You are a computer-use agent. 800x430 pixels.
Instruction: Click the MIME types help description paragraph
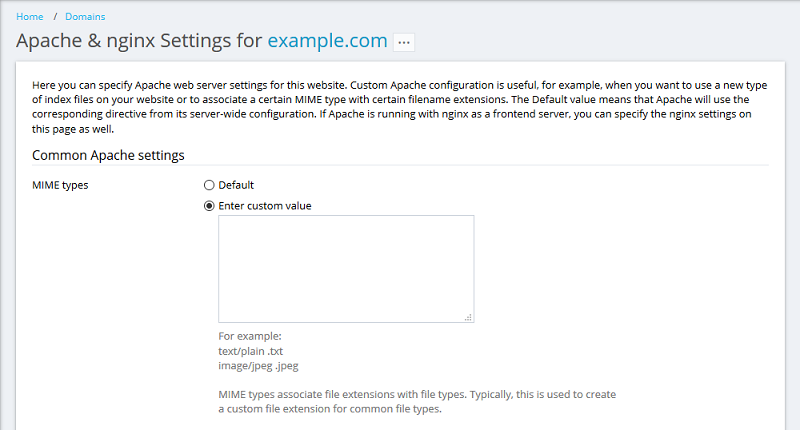coord(417,401)
